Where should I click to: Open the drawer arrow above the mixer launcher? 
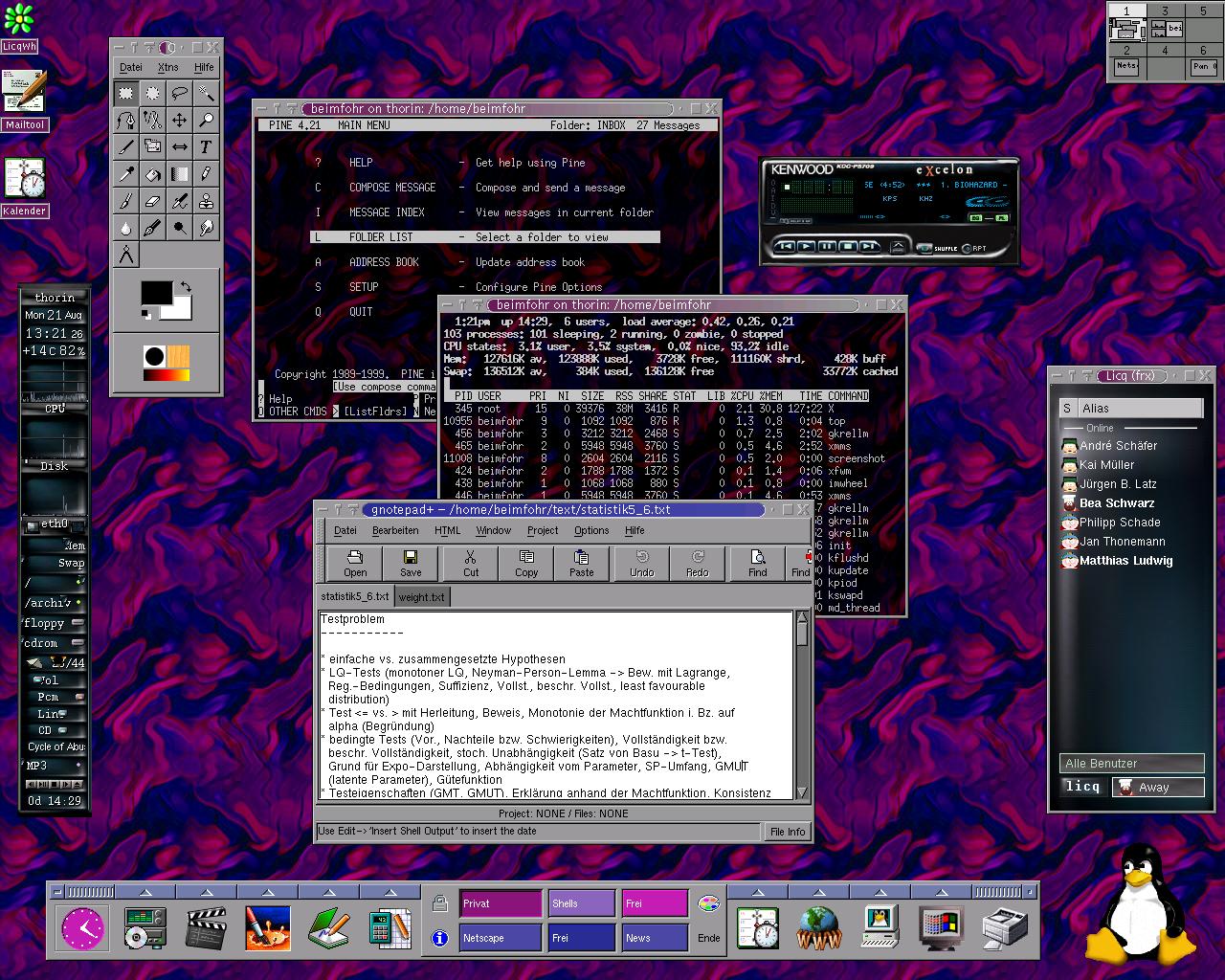(x=145, y=892)
